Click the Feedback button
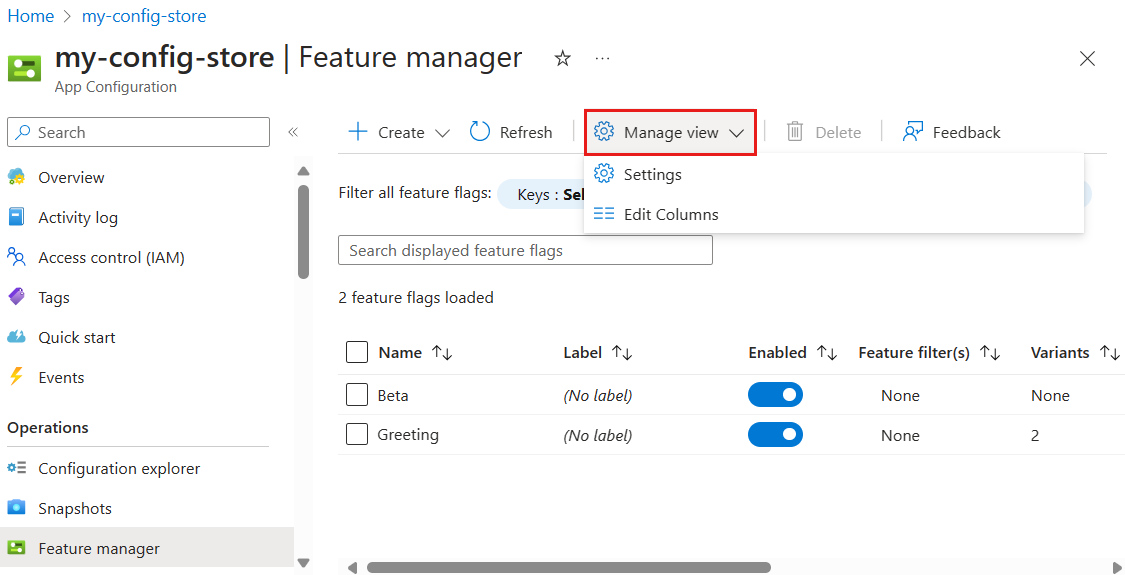The image size is (1125, 575). [951, 132]
